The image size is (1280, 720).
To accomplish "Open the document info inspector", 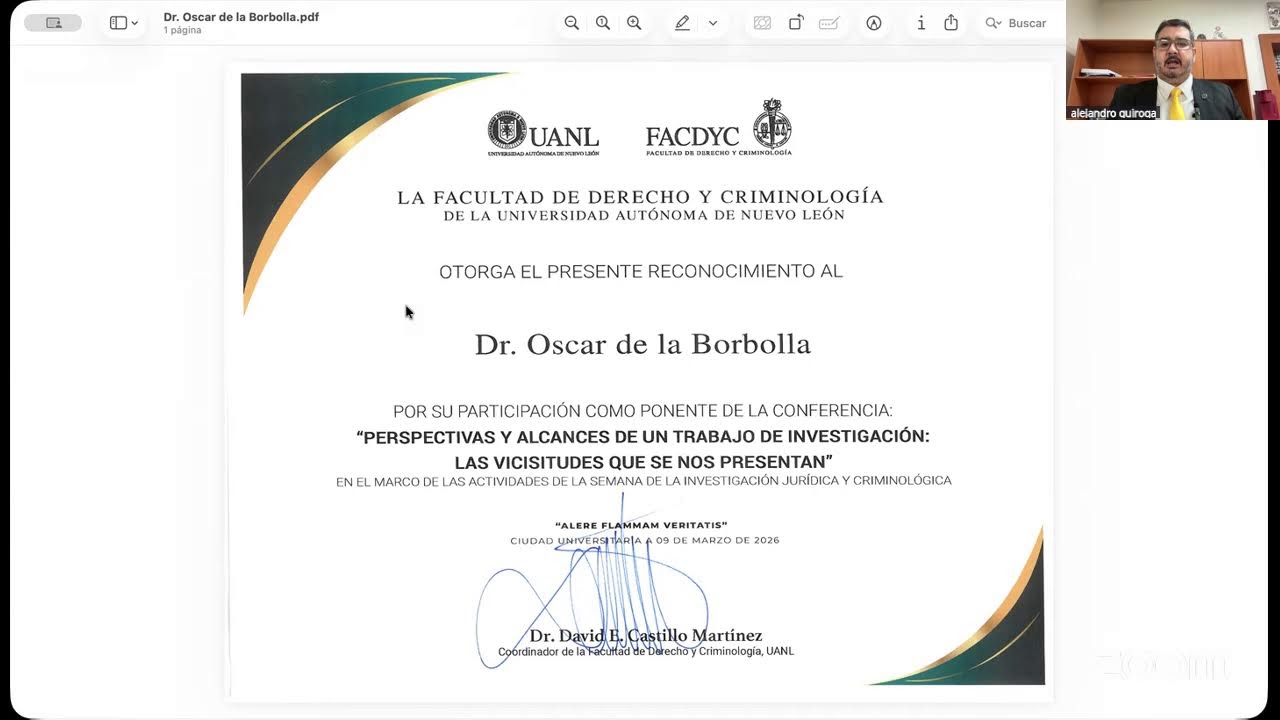I will pyautogui.click(x=921, y=23).
